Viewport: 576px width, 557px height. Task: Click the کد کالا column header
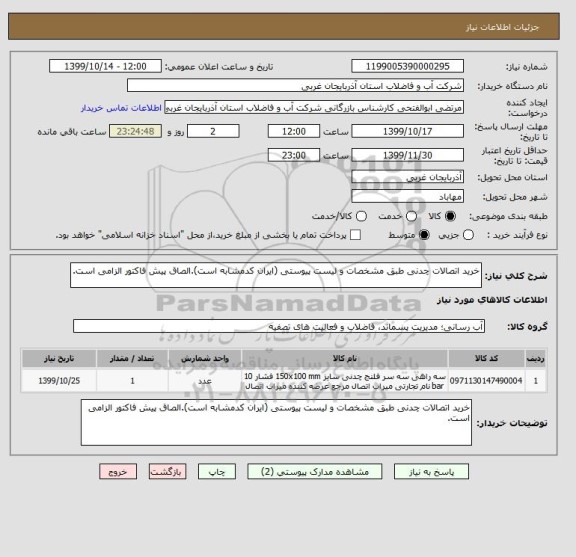[486, 359]
